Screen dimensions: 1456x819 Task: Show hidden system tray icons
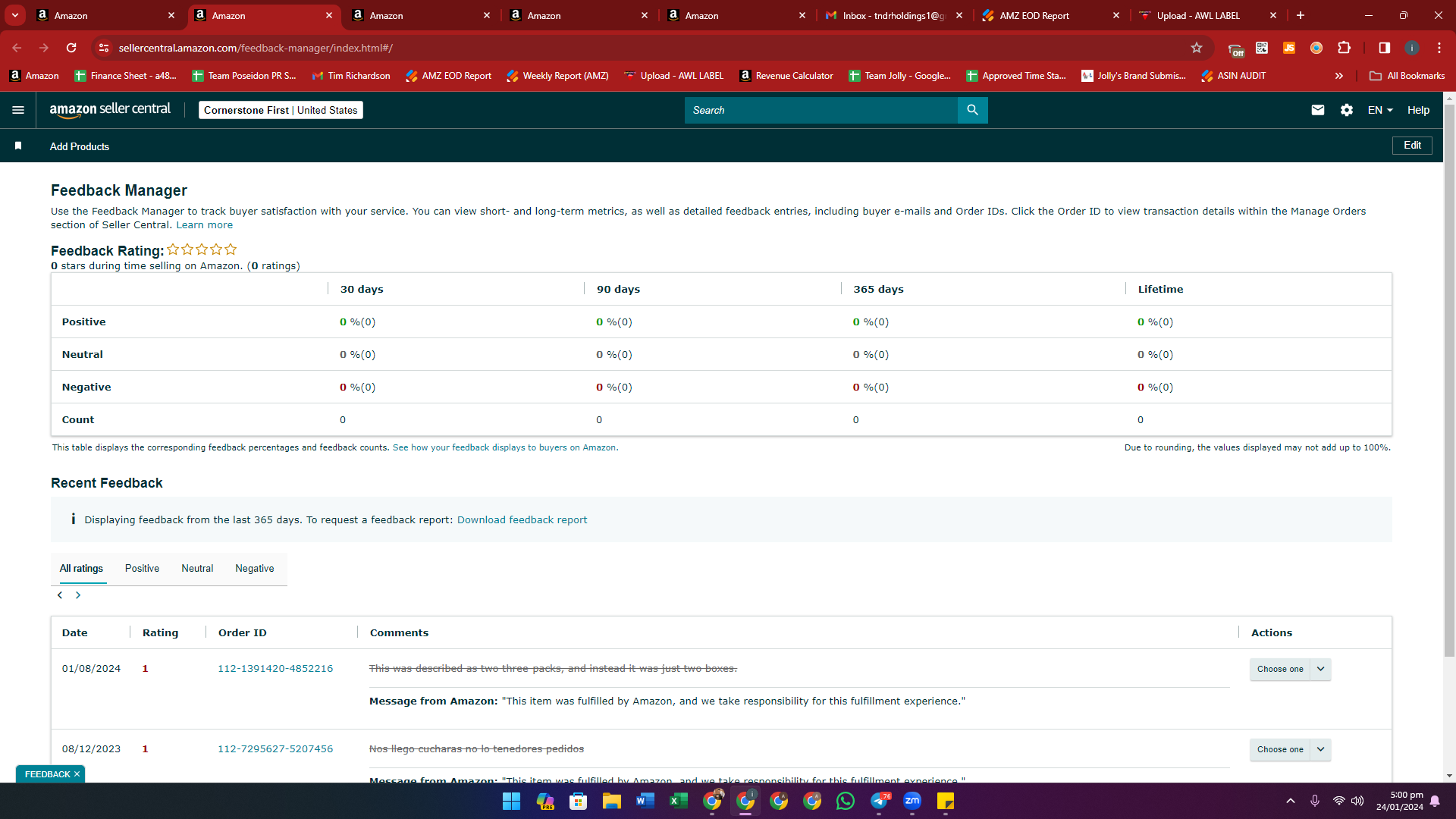(1291, 801)
